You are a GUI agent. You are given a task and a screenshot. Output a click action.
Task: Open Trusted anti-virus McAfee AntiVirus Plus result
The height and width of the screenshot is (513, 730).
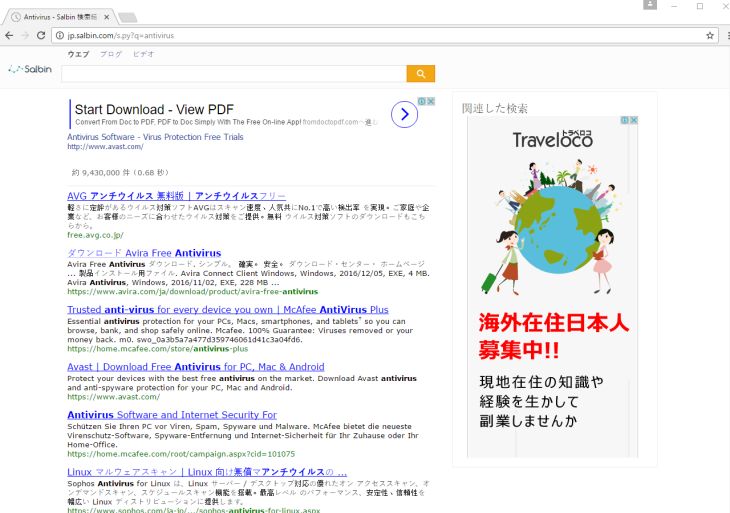click(228, 310)
